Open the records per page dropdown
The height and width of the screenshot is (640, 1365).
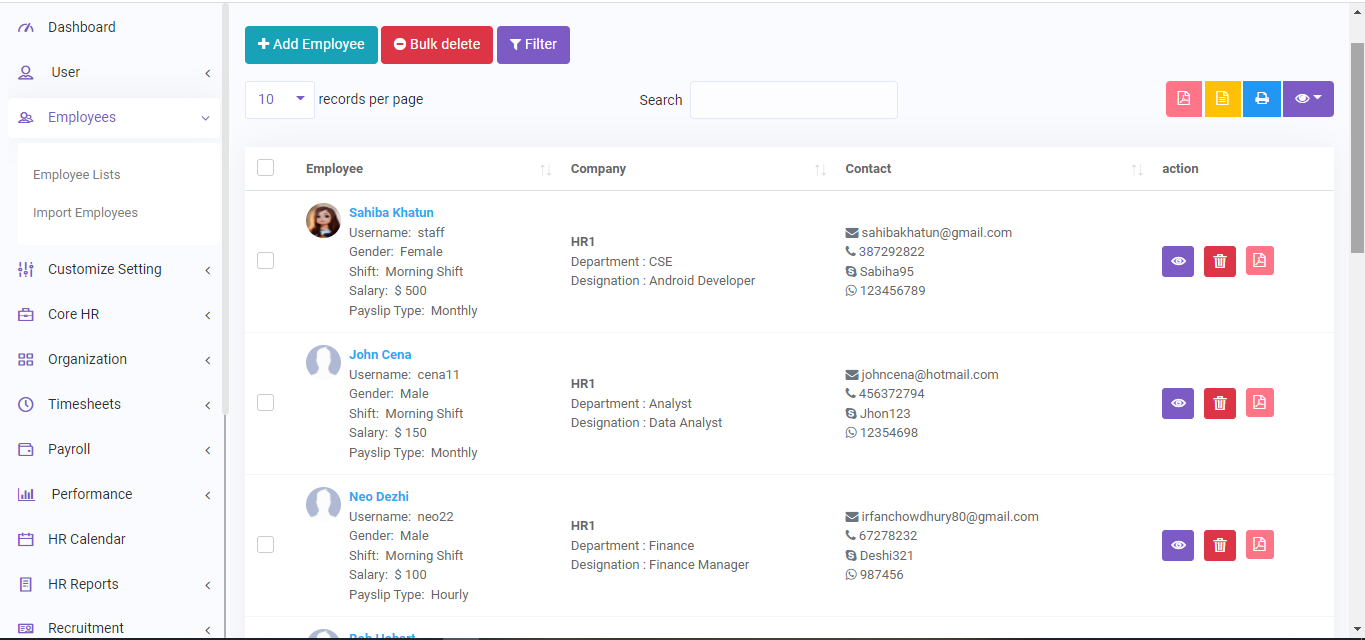280,100
